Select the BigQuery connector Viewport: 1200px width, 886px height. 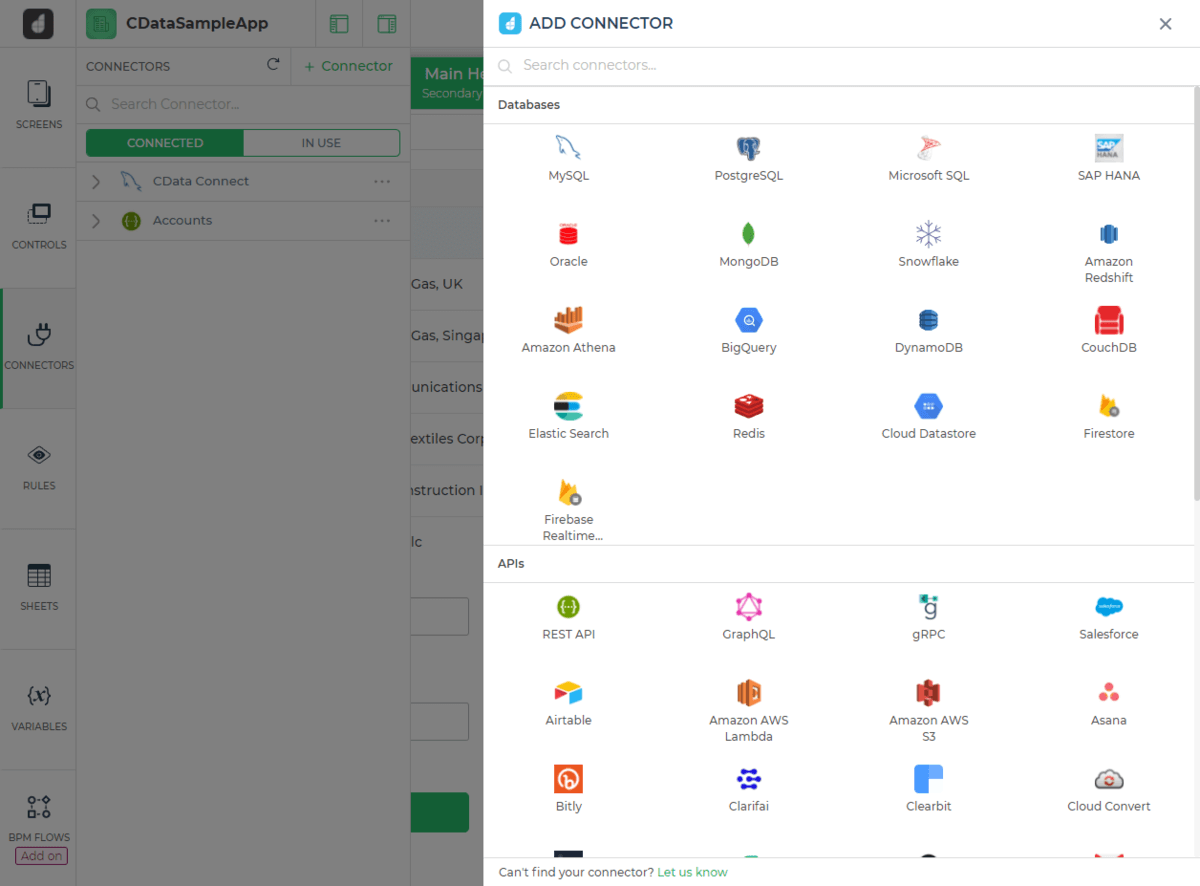(x=748, y=331)
